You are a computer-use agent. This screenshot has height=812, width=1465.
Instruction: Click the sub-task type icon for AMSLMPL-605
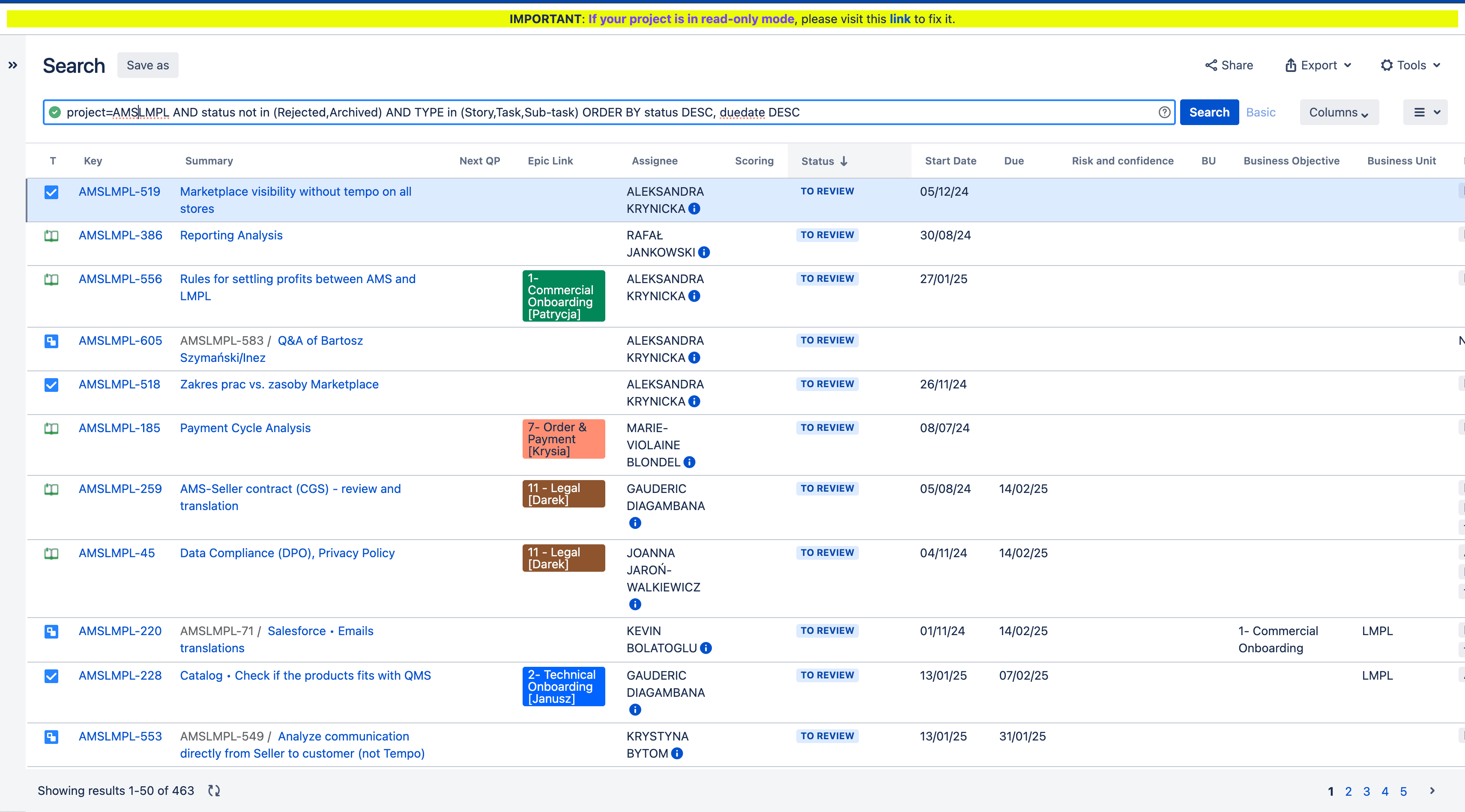pos(51,341)
